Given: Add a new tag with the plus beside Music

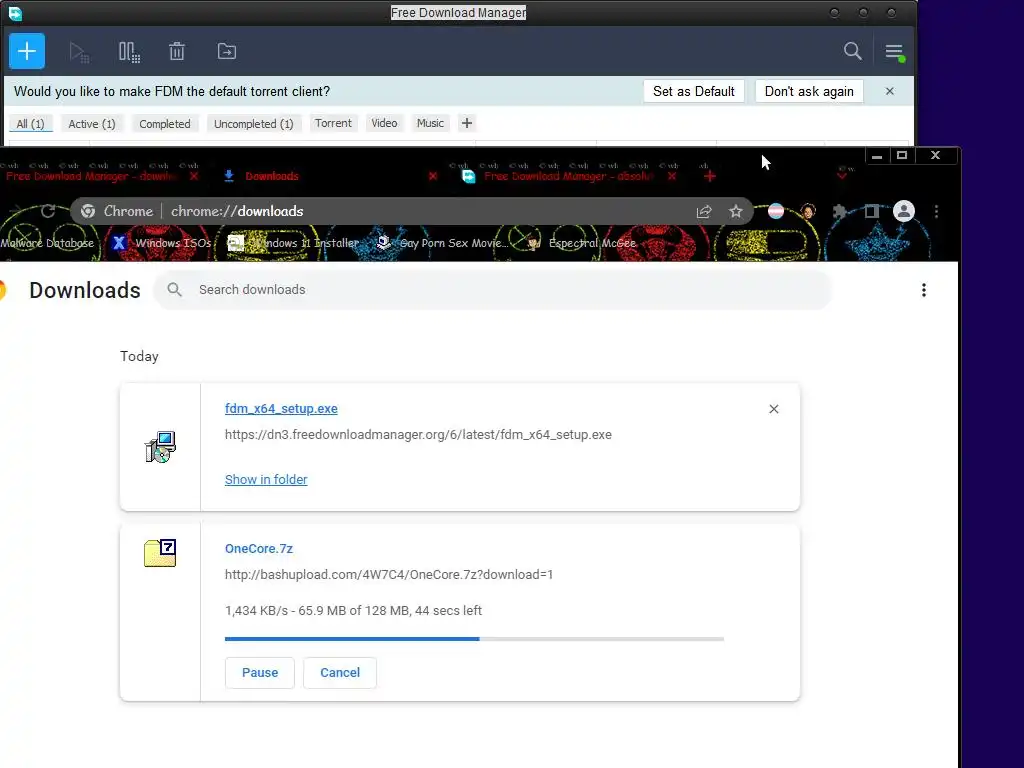Looking at the screenshot, I should pyautogui.click(x=466, y=123).
